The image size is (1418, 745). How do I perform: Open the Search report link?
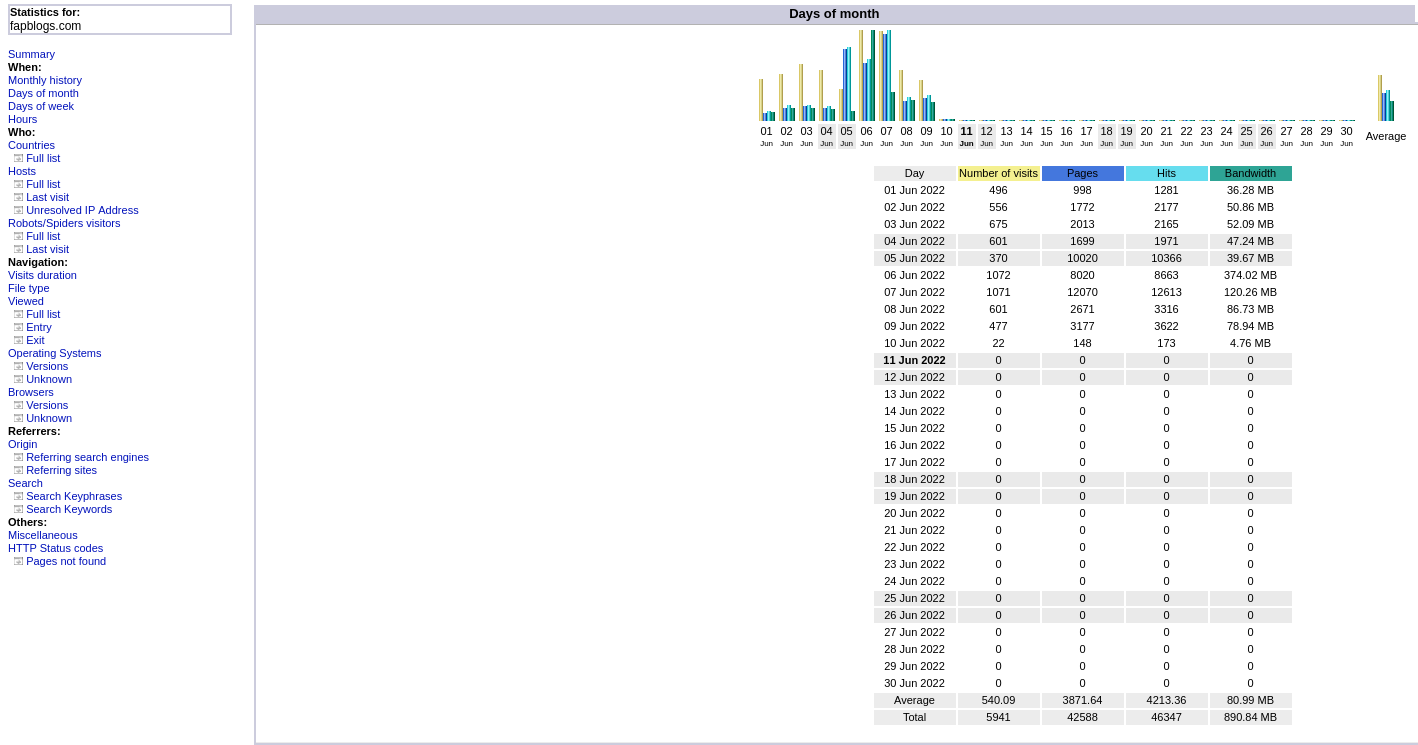click(x=25, y=483)
